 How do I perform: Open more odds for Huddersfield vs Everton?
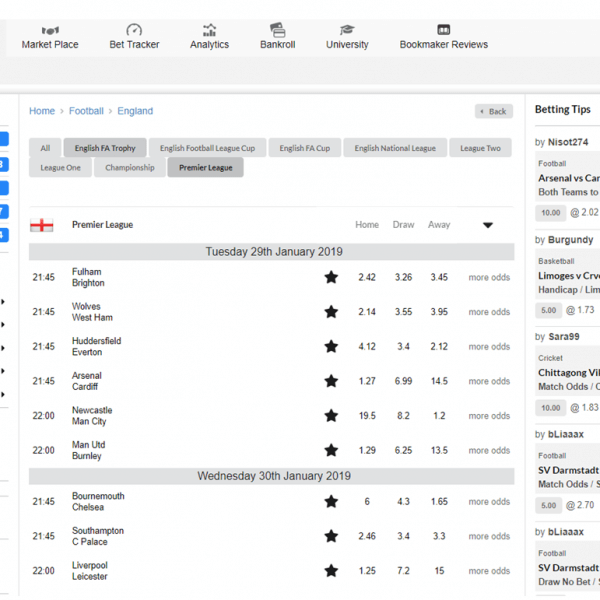489,347
